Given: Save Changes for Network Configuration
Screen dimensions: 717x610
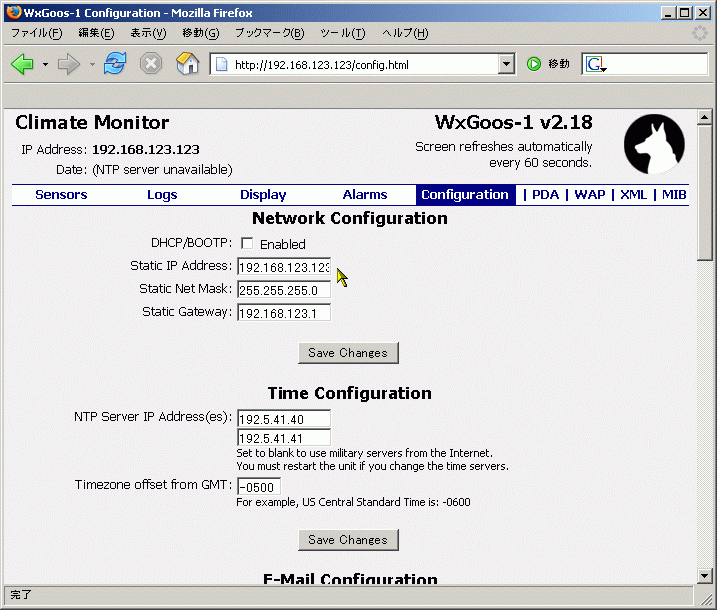Looking at the screenshot, I should pos(348,353).
